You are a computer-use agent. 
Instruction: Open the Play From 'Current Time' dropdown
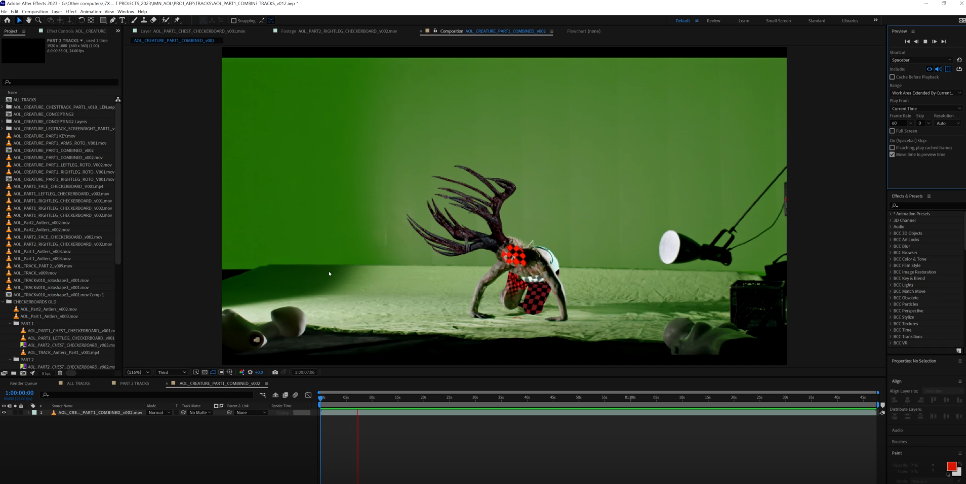coord(927,108)
